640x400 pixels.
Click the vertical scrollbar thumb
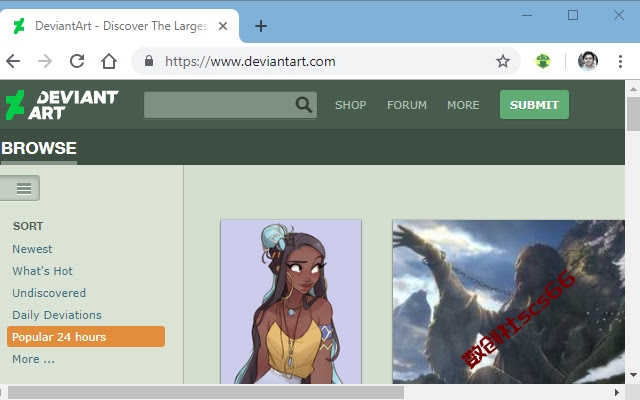click(x=633, y=114)
